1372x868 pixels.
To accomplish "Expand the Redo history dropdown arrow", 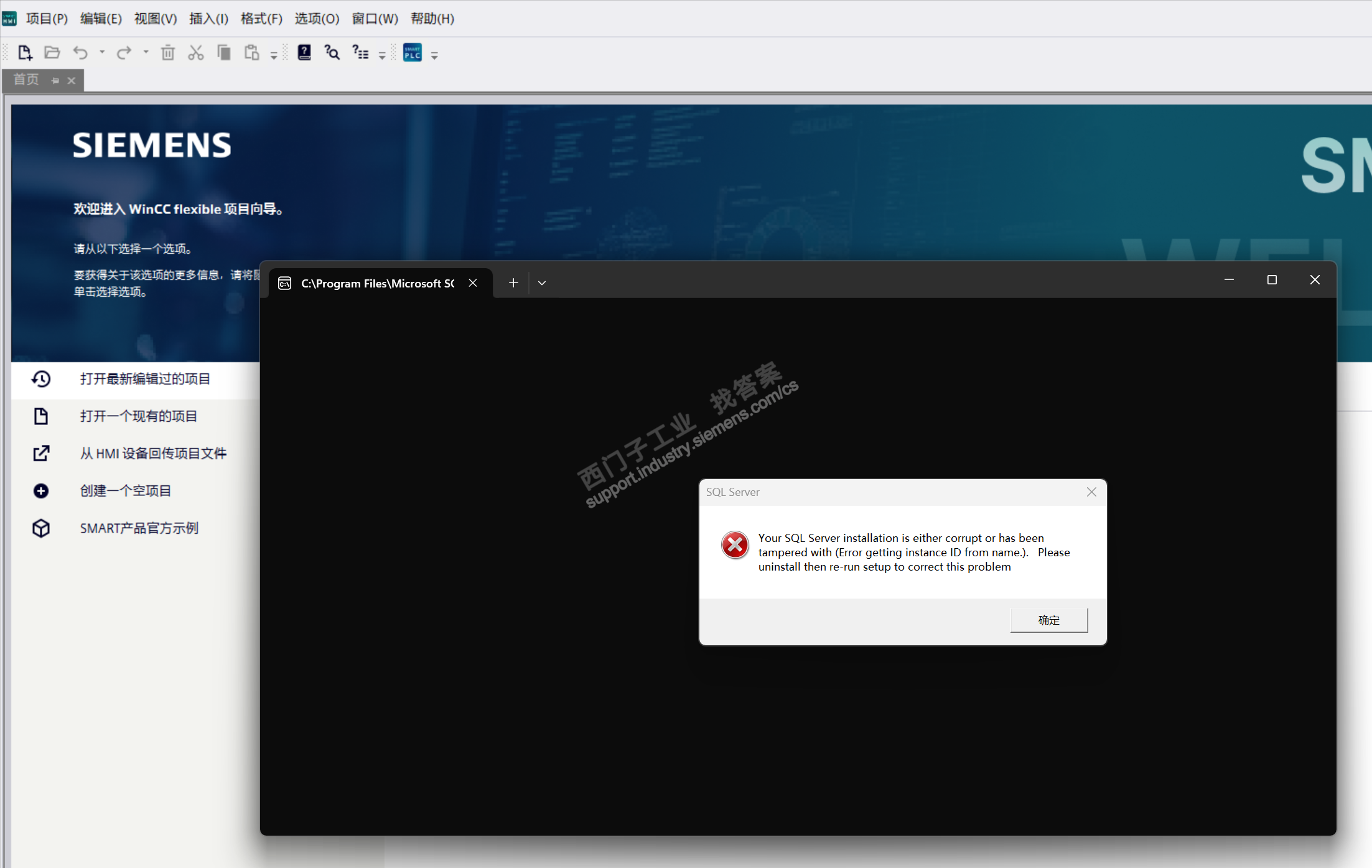I will pos(146,53).
